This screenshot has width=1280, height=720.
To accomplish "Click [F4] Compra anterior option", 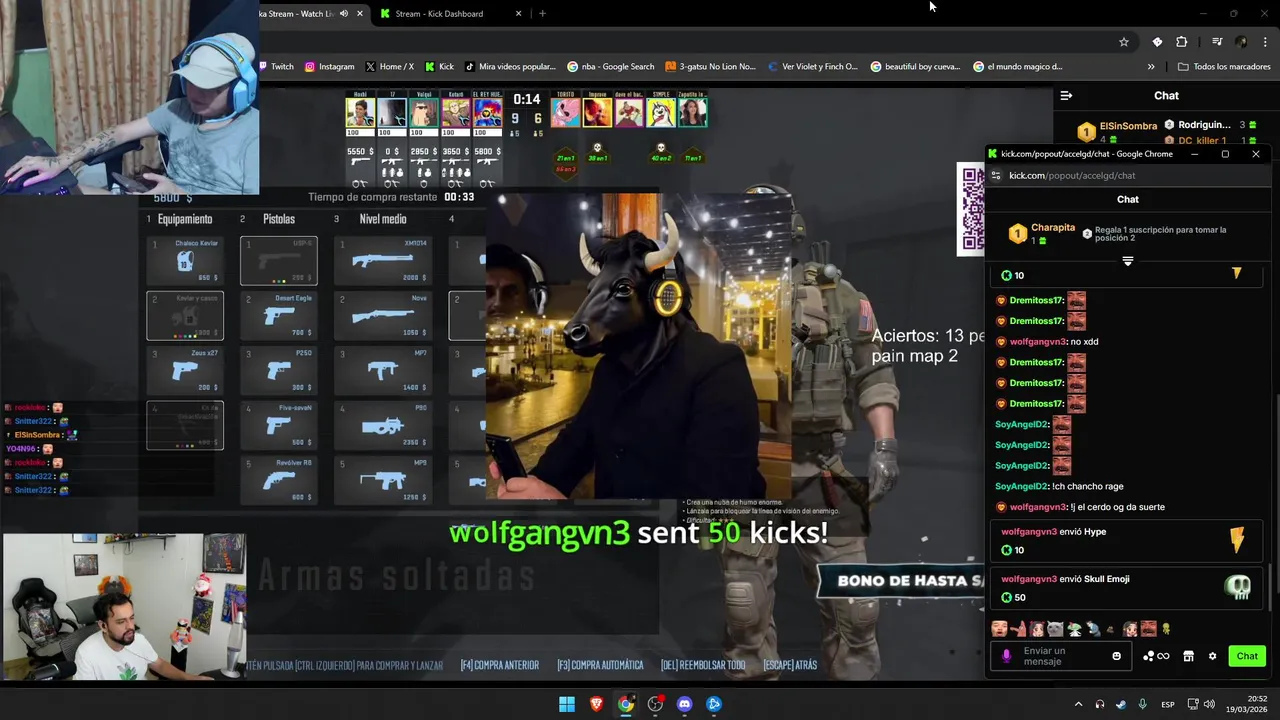I will (500, 665).
